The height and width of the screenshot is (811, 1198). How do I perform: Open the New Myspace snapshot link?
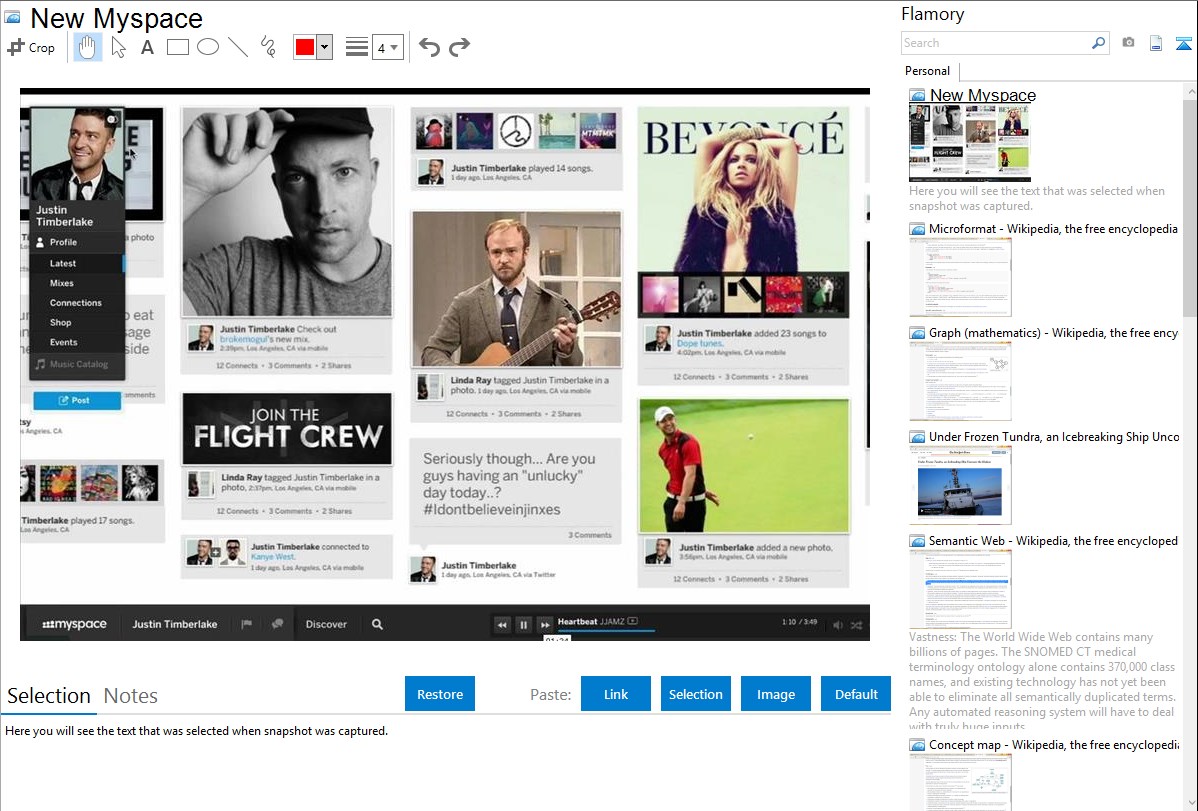point(983,96)
